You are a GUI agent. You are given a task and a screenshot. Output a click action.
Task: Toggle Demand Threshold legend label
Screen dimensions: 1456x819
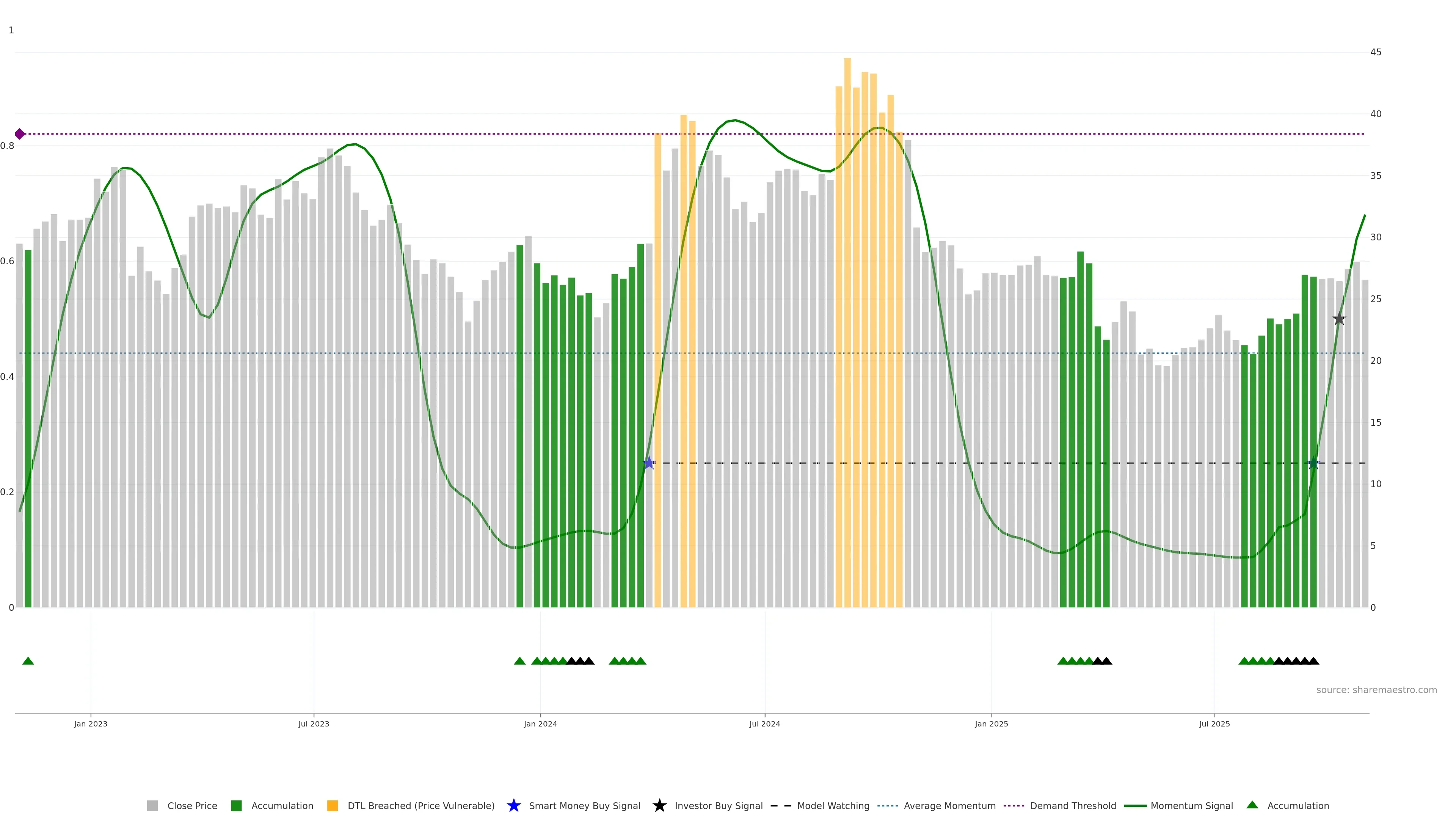[x=1073, y=806]
